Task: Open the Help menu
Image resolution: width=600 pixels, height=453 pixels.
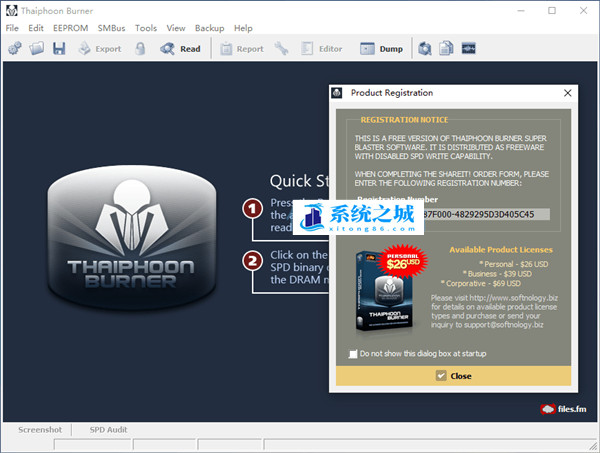Action: click(243, 28)
